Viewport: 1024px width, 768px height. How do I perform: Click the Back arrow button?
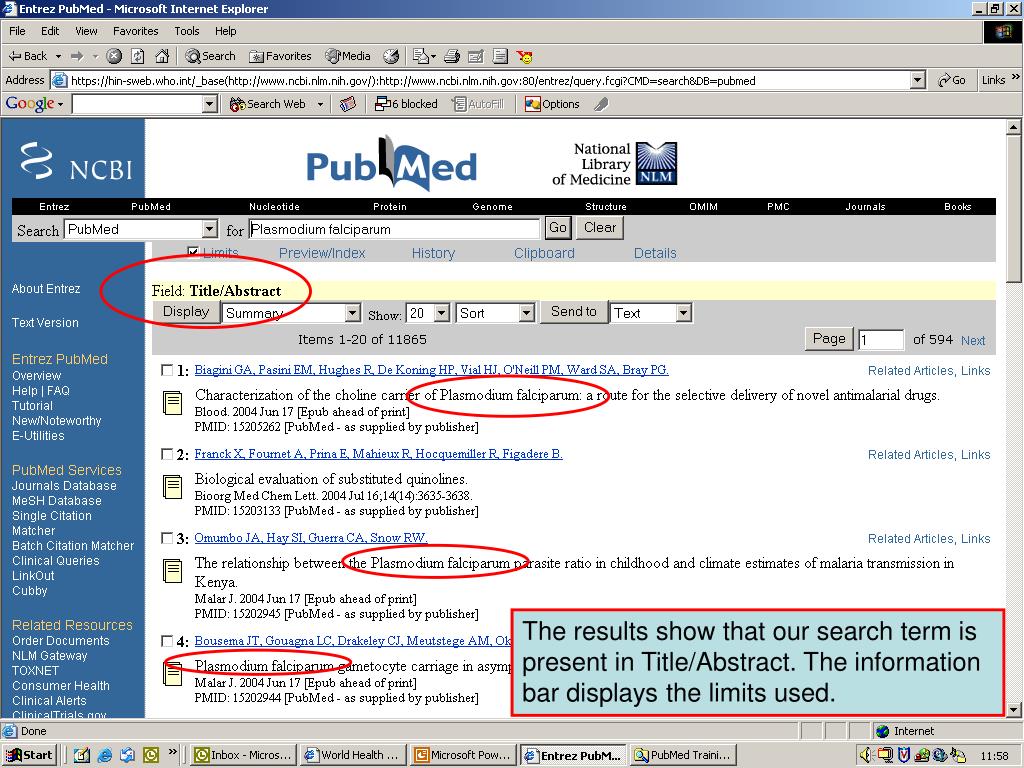[28, 56]
